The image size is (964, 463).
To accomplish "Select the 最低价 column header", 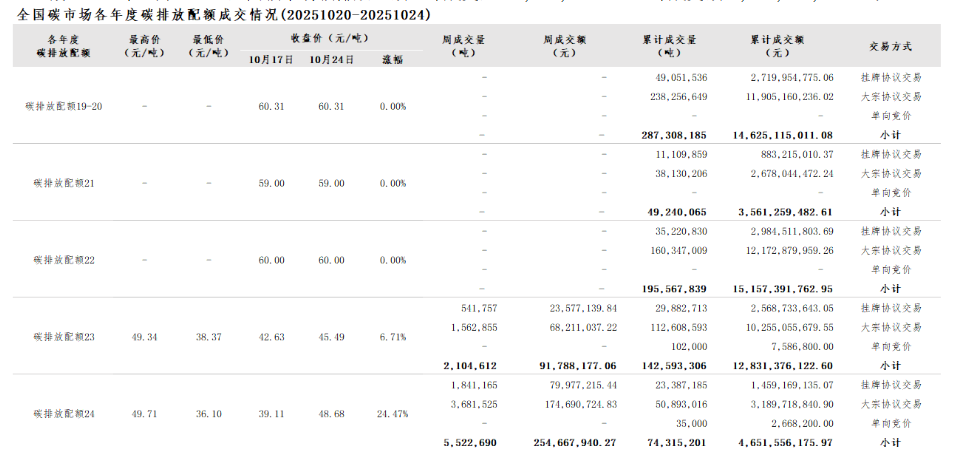I will tap(209, 45).
